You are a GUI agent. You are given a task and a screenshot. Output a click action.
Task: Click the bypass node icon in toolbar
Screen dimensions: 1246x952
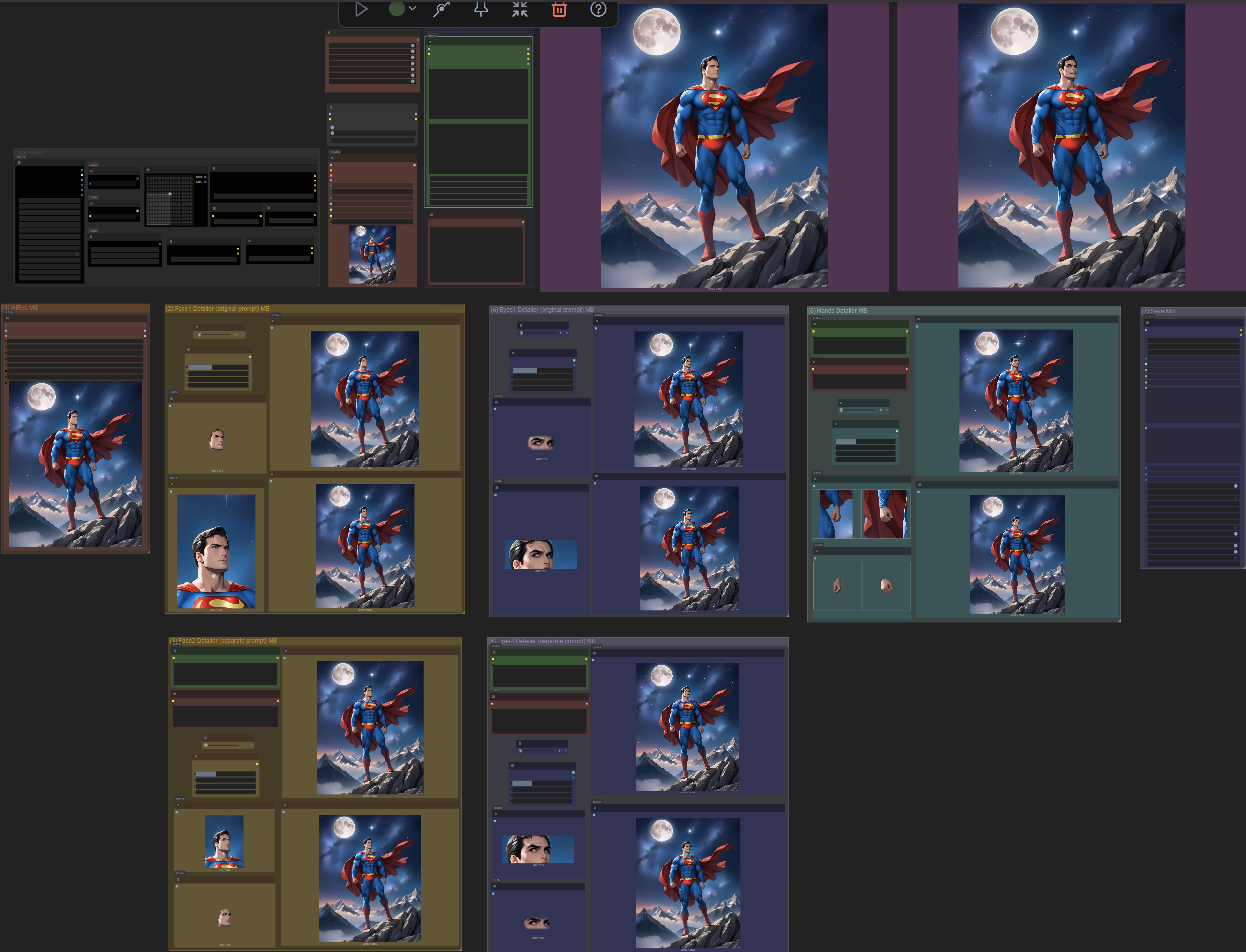(441, 9)
